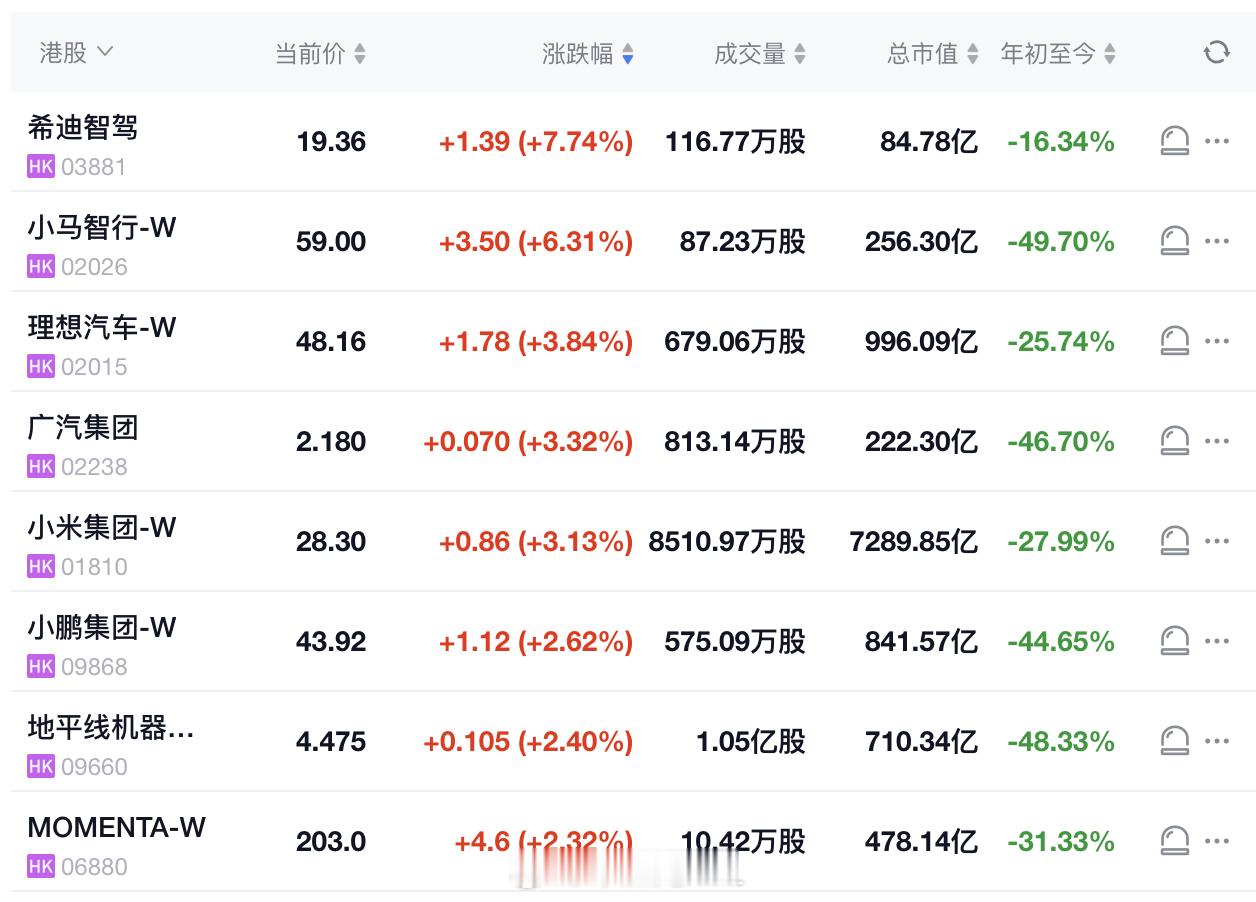The height and width of the screenshot is (902, 1256).
Task: Click the refresh icon in the table header
Action: point(1216,52)
